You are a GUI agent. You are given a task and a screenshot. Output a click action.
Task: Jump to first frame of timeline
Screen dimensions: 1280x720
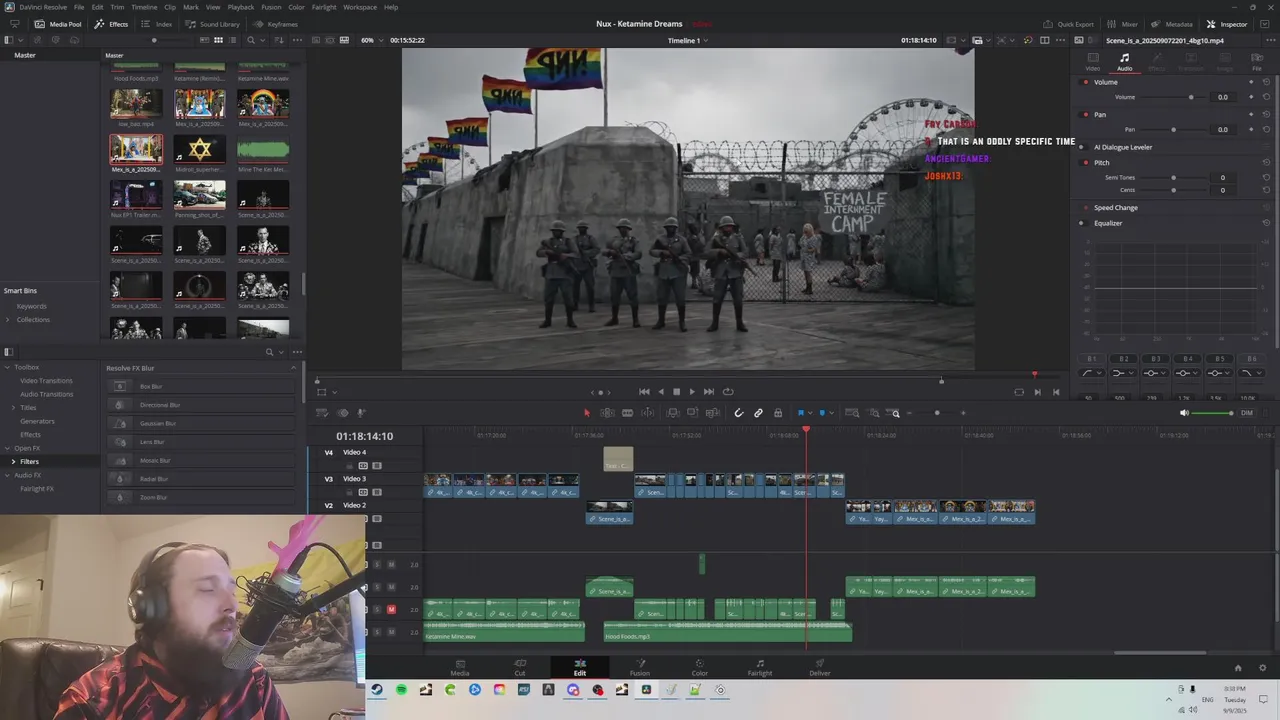644,392
